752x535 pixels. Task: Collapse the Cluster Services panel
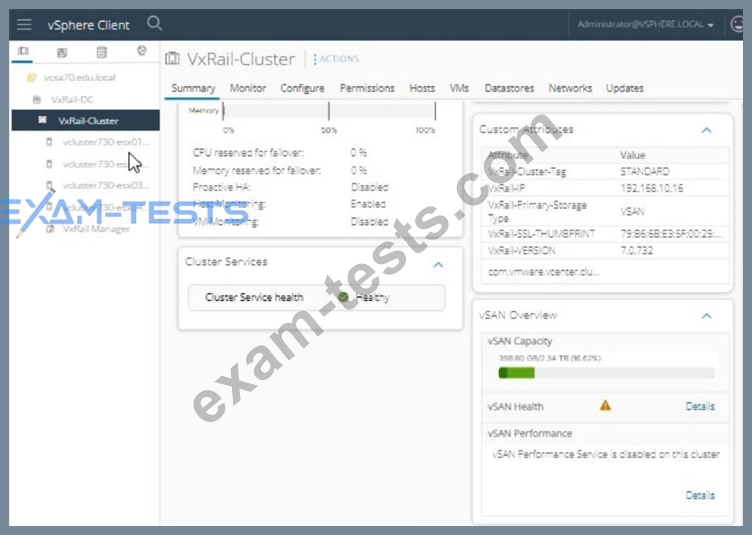(x=438, y=265)
